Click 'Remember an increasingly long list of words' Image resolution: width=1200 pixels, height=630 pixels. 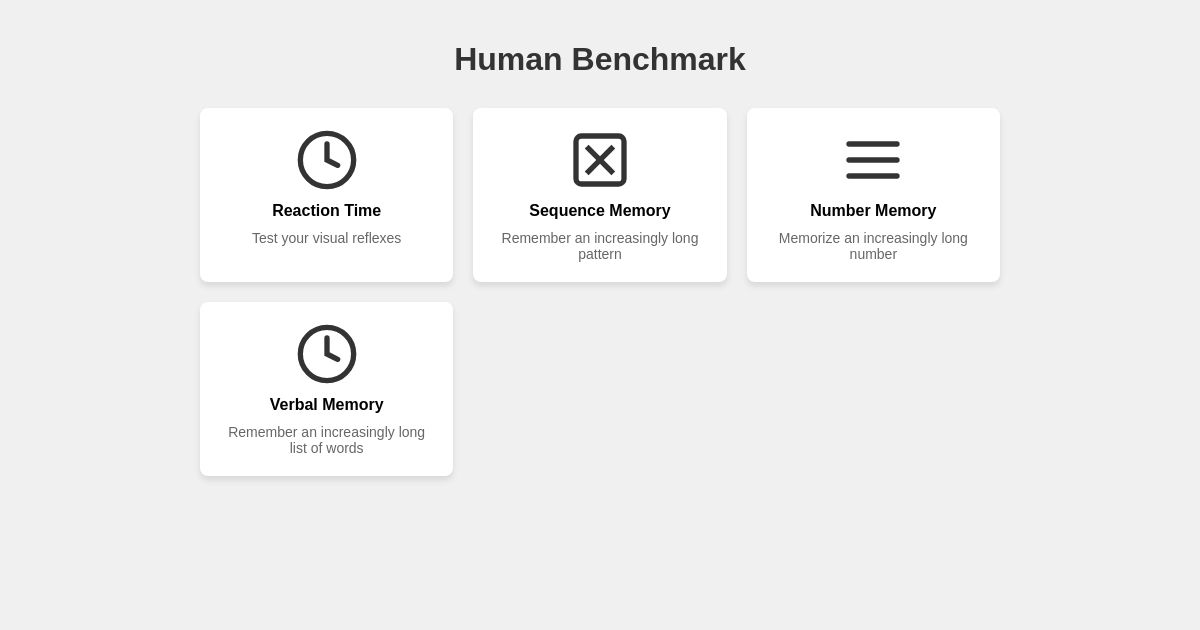click(327, 440)
